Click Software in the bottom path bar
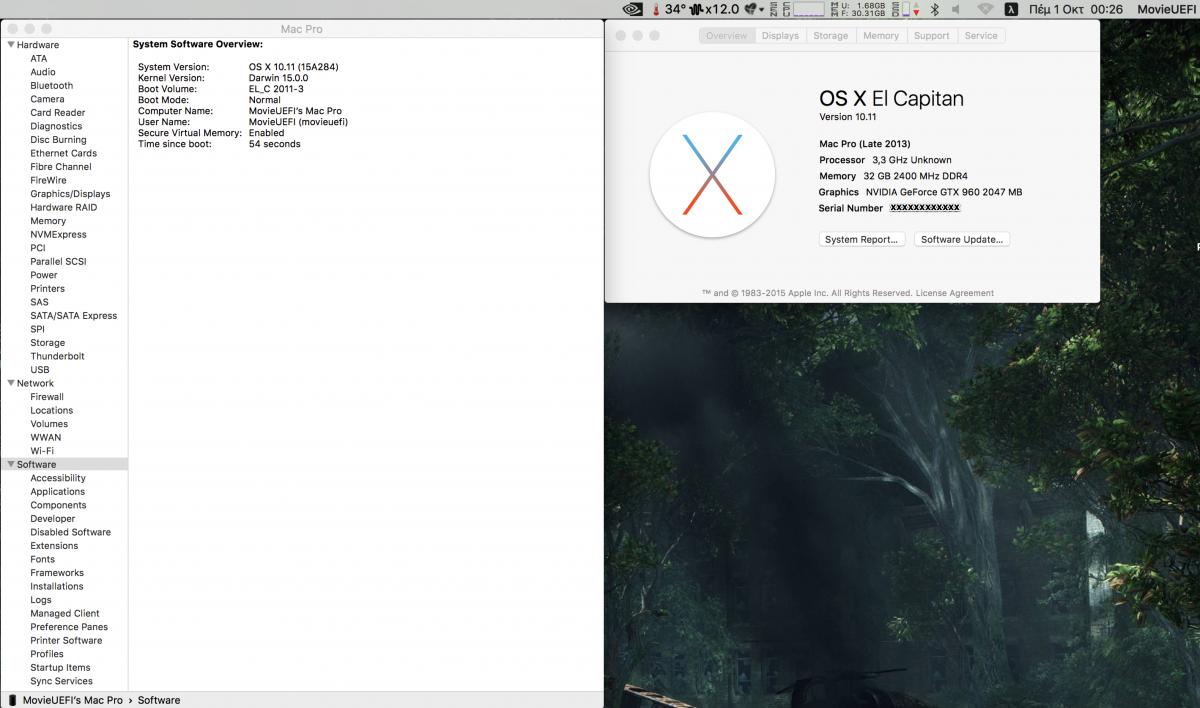 click(x=159, y=700)
